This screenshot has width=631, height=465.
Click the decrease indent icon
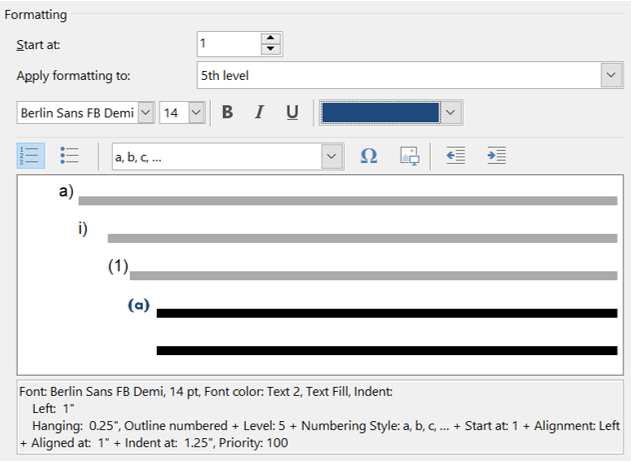[455, 156]
